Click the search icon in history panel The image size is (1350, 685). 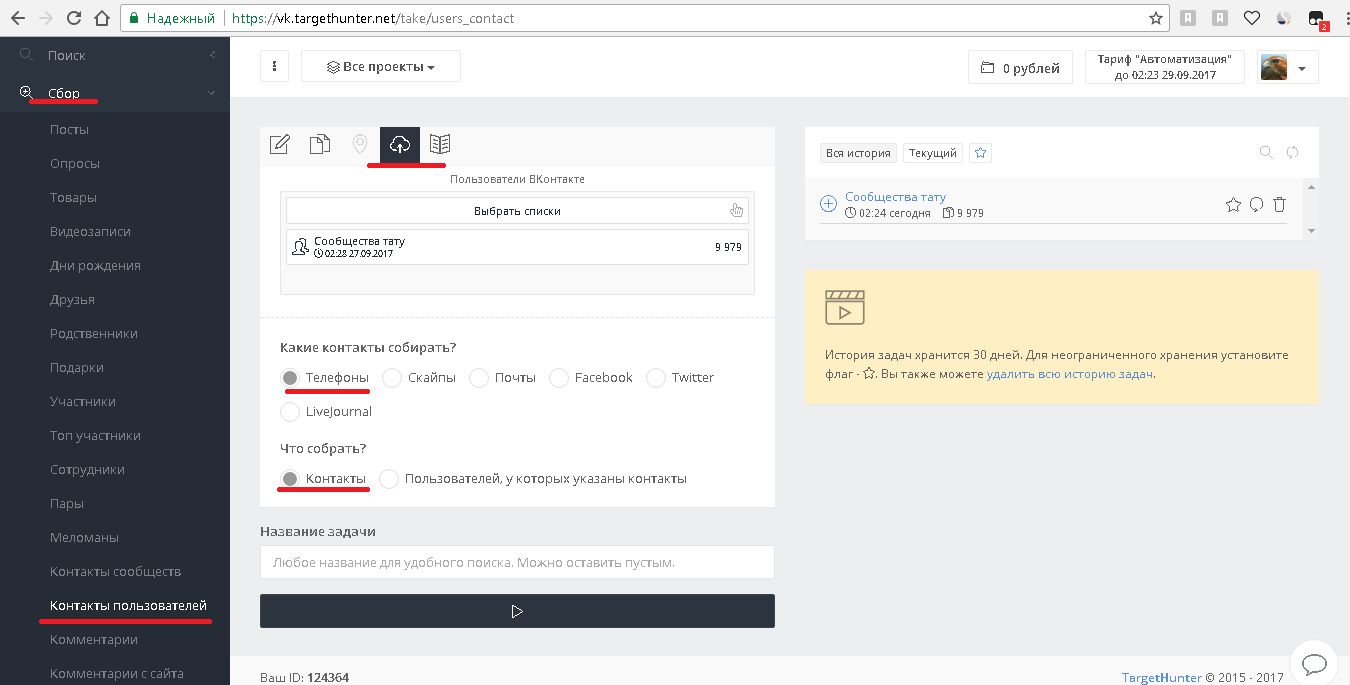point(1266,153)
